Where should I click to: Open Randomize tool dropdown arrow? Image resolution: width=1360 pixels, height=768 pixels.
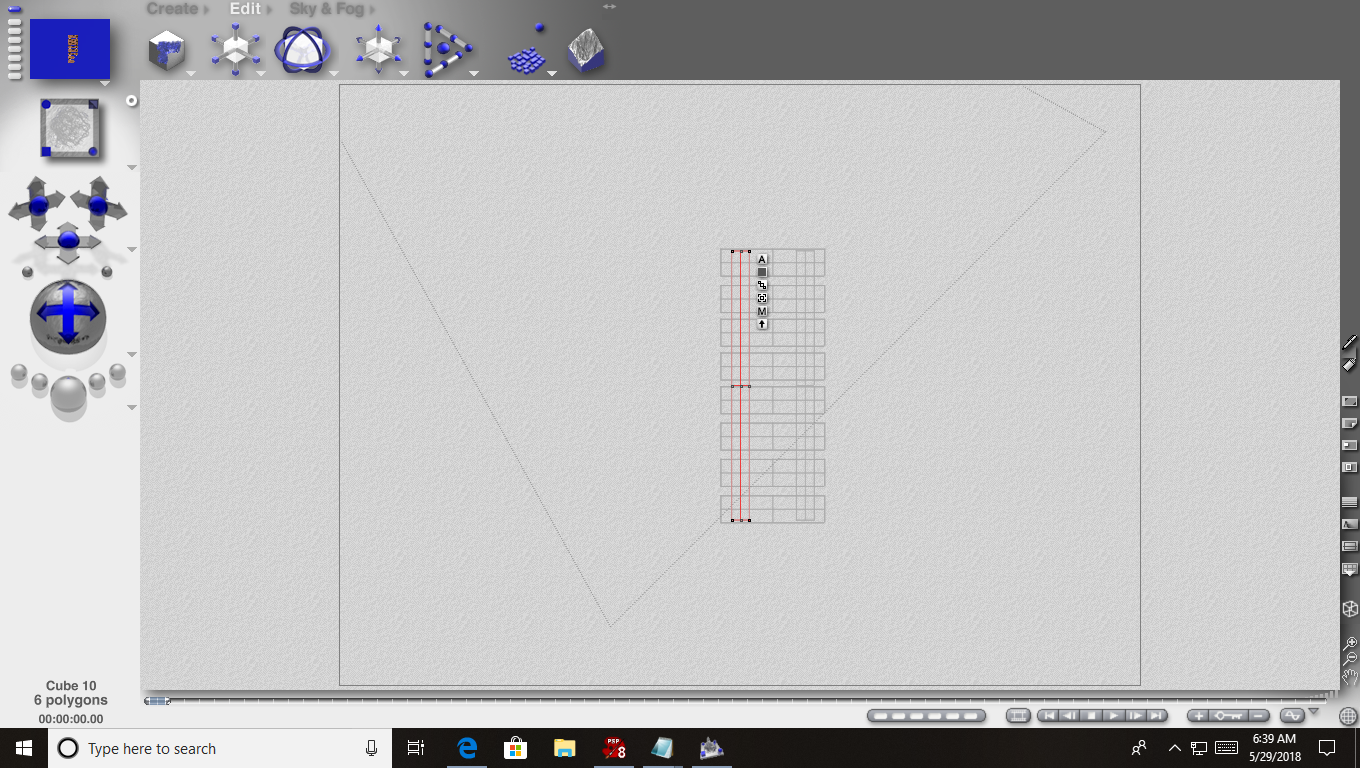point(551,73)
